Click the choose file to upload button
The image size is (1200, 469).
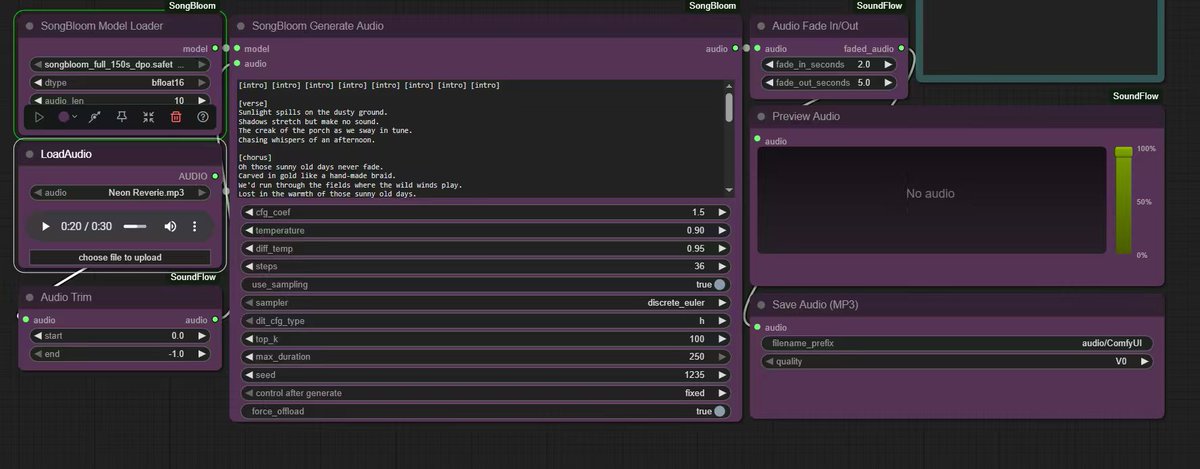[x=121, y=257]
